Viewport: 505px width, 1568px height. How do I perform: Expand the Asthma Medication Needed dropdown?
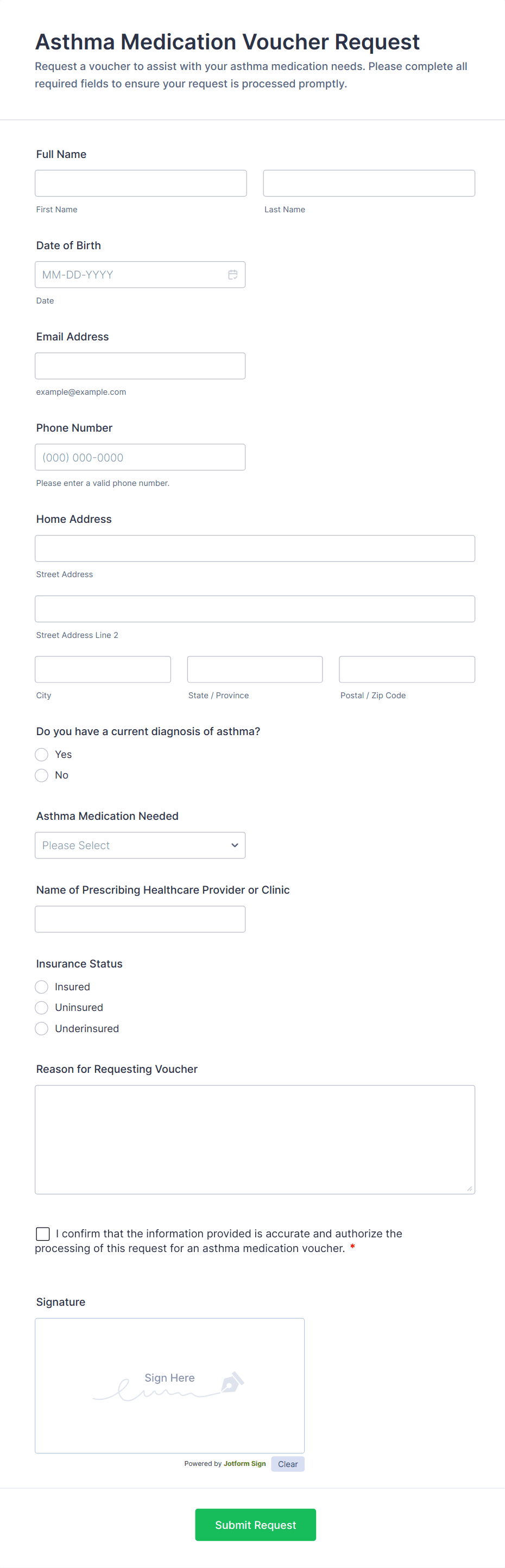pos(140,845)
